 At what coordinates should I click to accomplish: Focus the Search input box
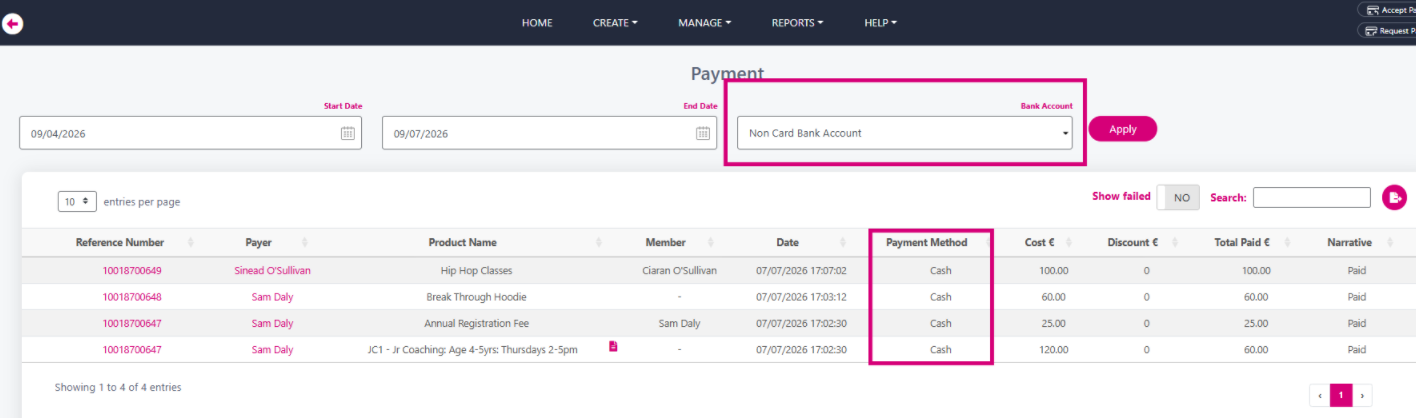(1311, 198)
